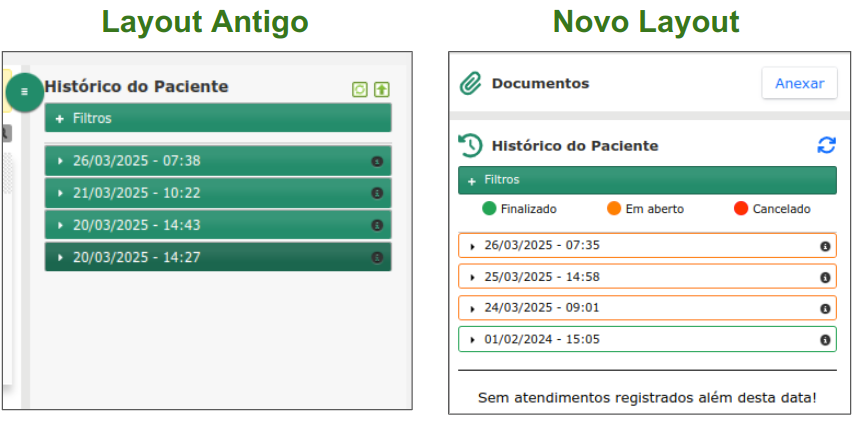Refresh patient history in old layout
859x421 pixels.
pyautogui.click(x=360, y=89)
